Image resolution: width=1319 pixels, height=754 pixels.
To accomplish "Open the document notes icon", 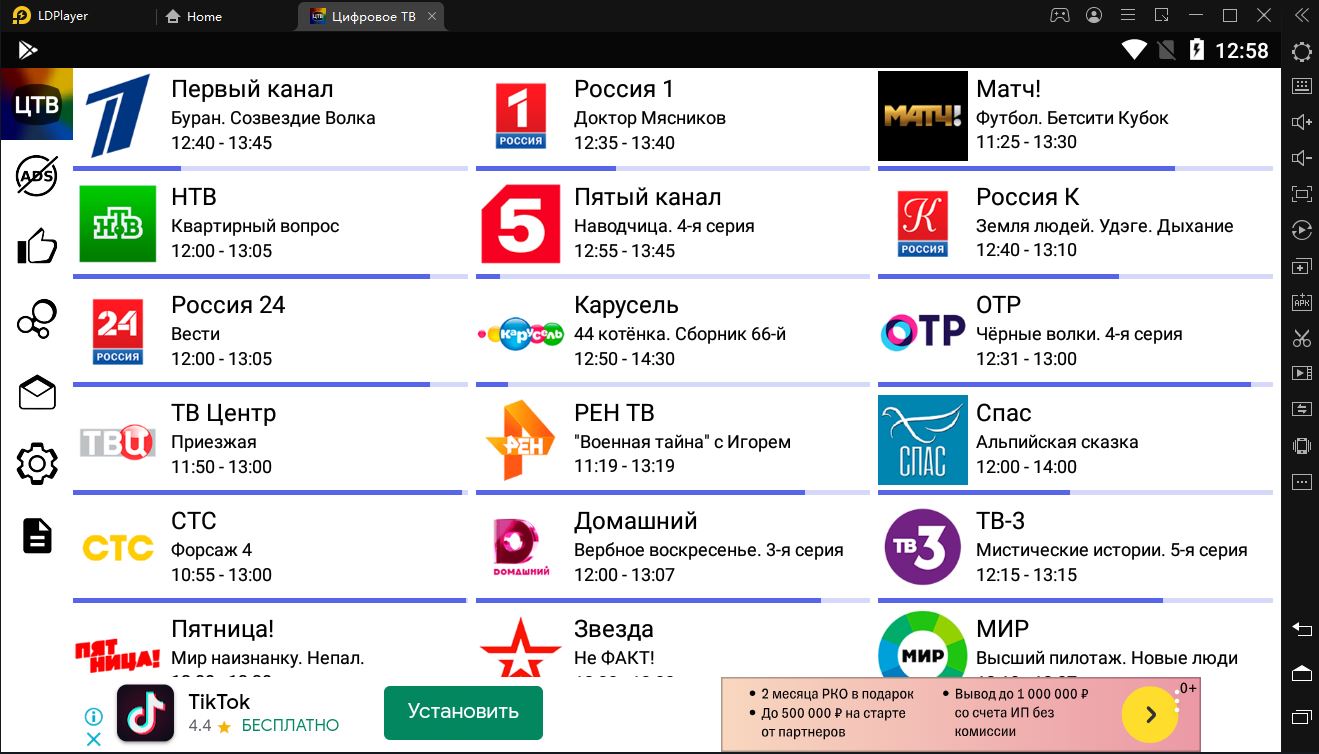I will click(37, 536).
